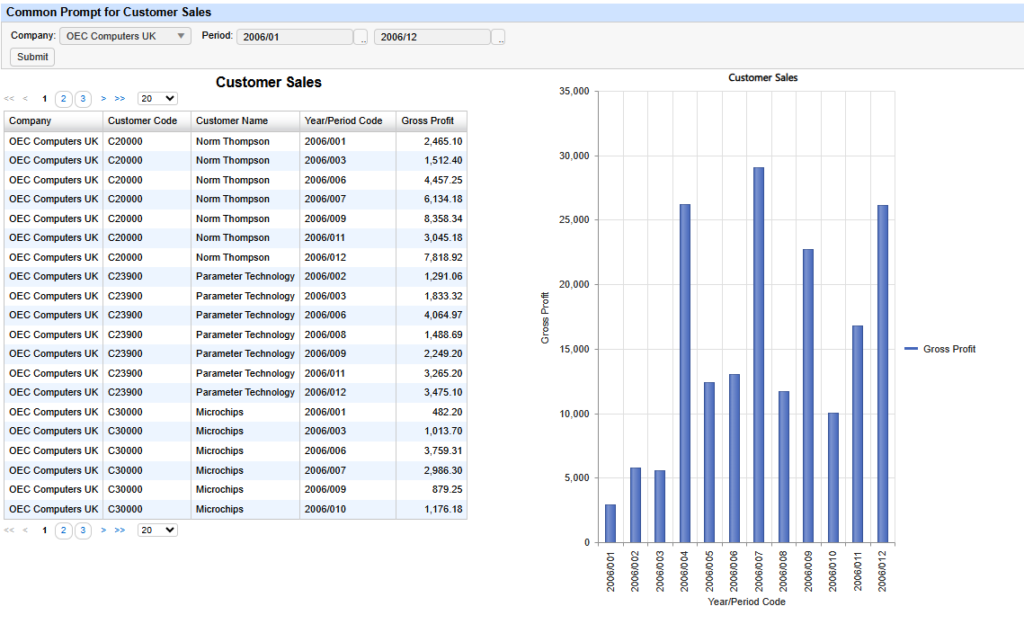Select the cell with gross profit 482.20
This screenshot has width=1024, height=633.
[432, 412]
